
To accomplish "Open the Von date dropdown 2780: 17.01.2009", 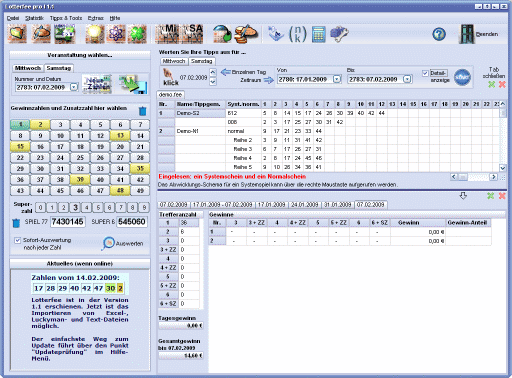I will coord(337,79).
